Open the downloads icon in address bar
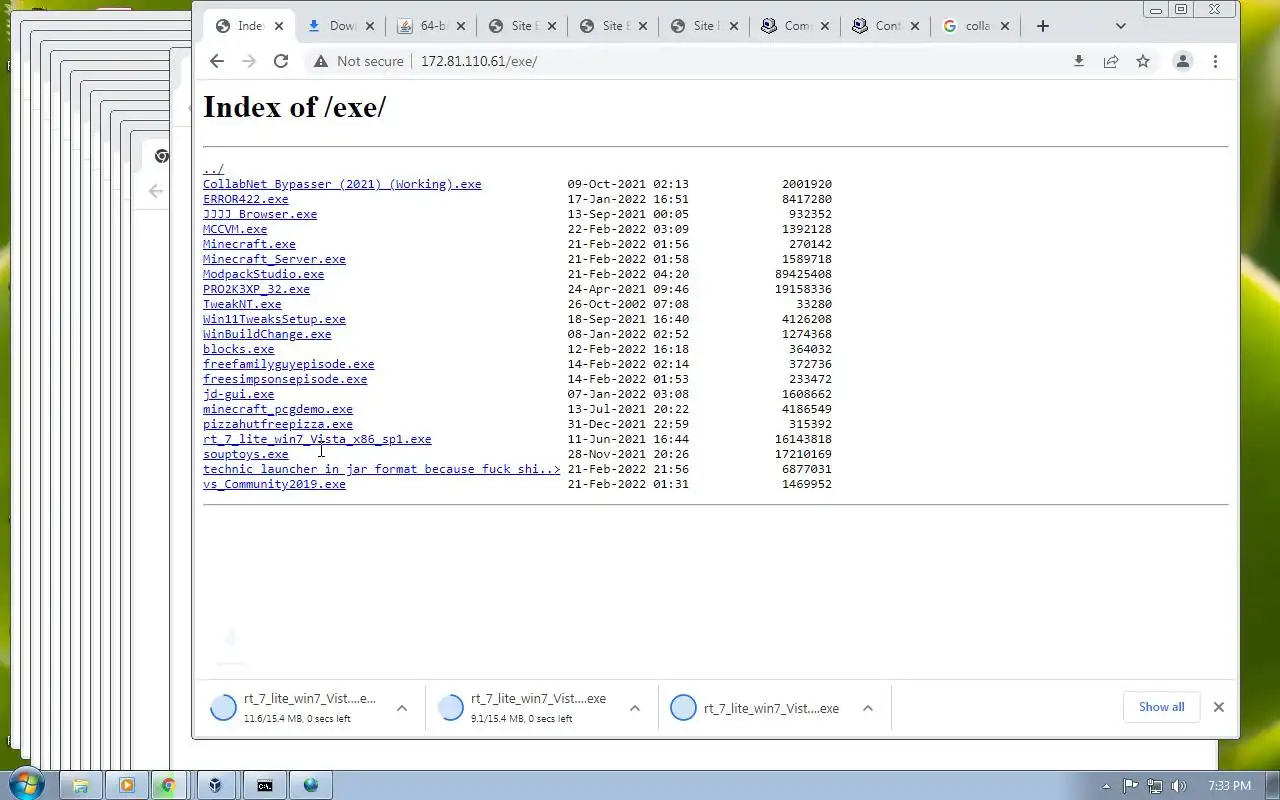The width and height of the screenshot is (1280, 800). (1079, 61)
